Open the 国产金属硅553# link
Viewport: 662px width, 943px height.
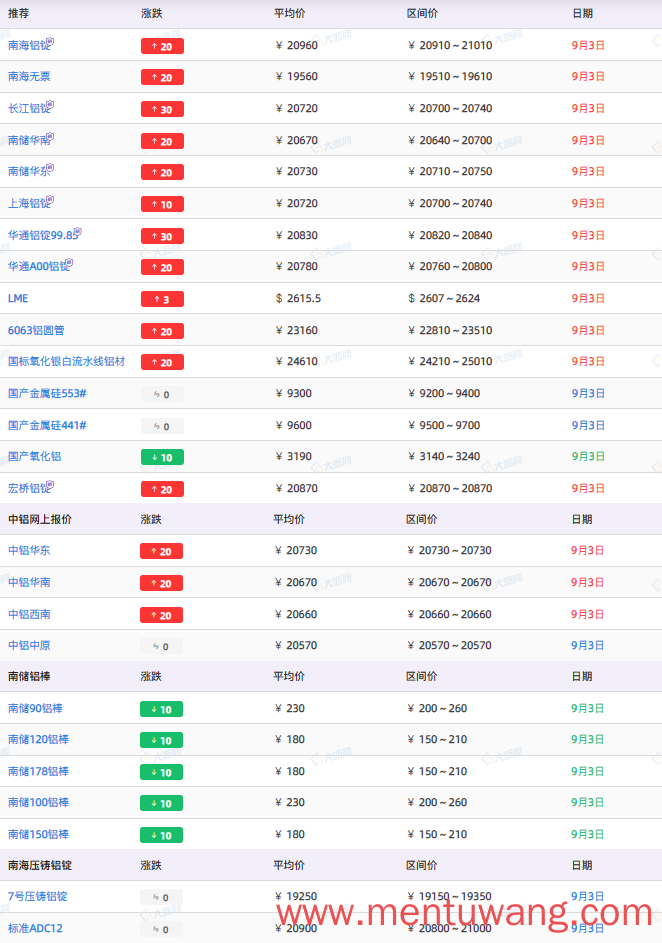(x=47, y=393)
